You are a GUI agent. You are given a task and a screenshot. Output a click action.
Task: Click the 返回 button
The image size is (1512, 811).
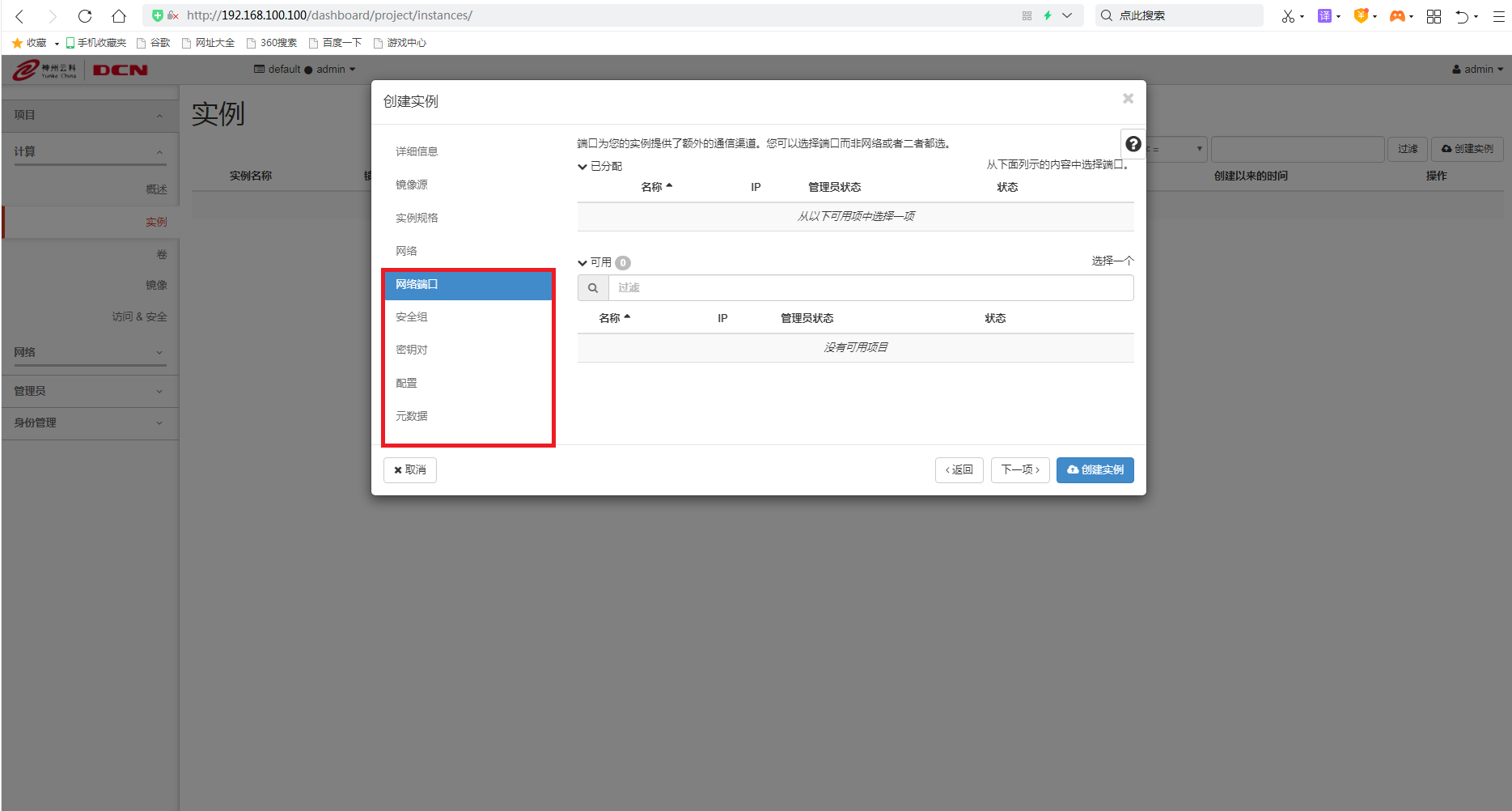coord(959,470)
